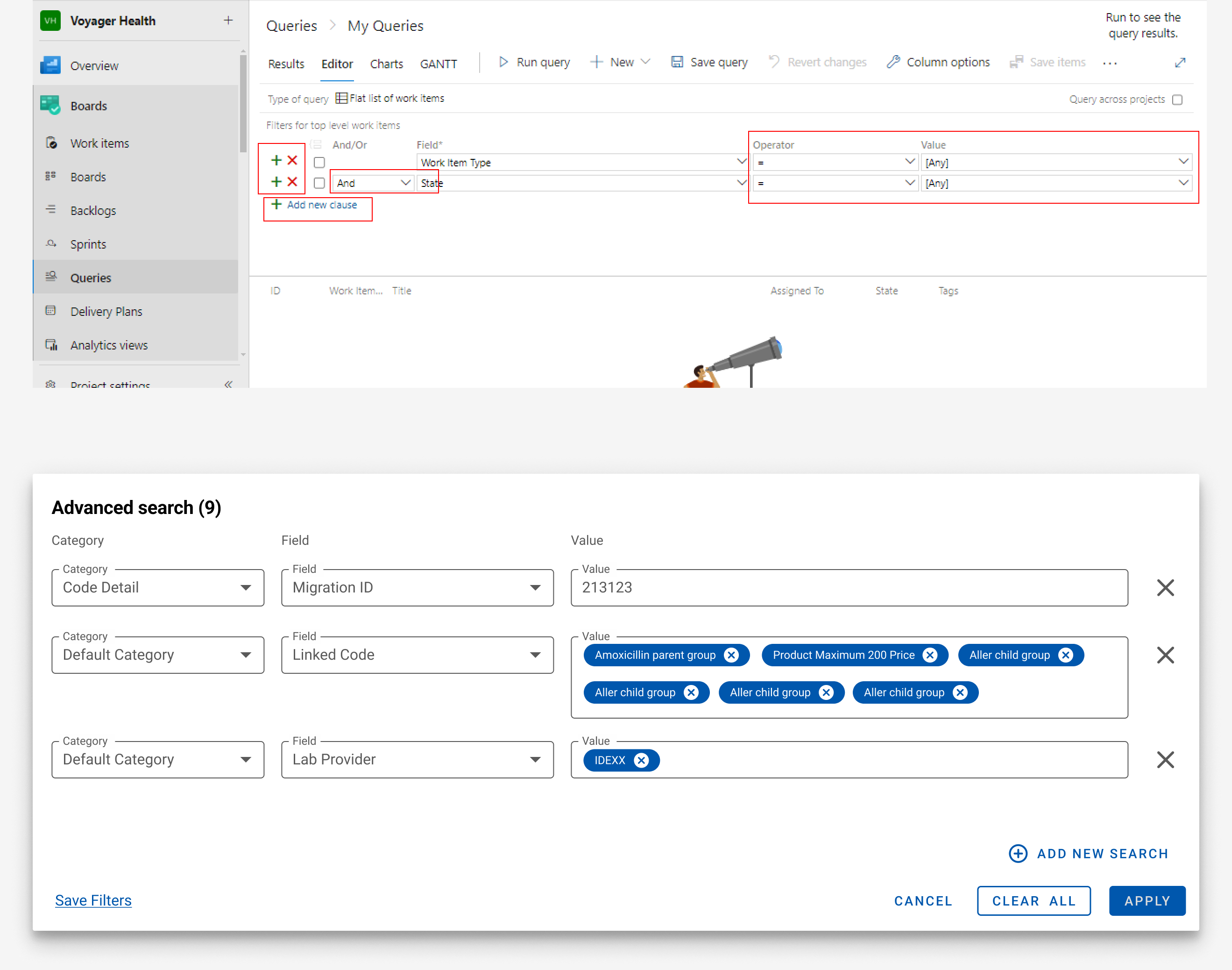This screenshot has width=1232, height=970.
Task: Remove the Work Item Type clause
Action: (292, 160)
